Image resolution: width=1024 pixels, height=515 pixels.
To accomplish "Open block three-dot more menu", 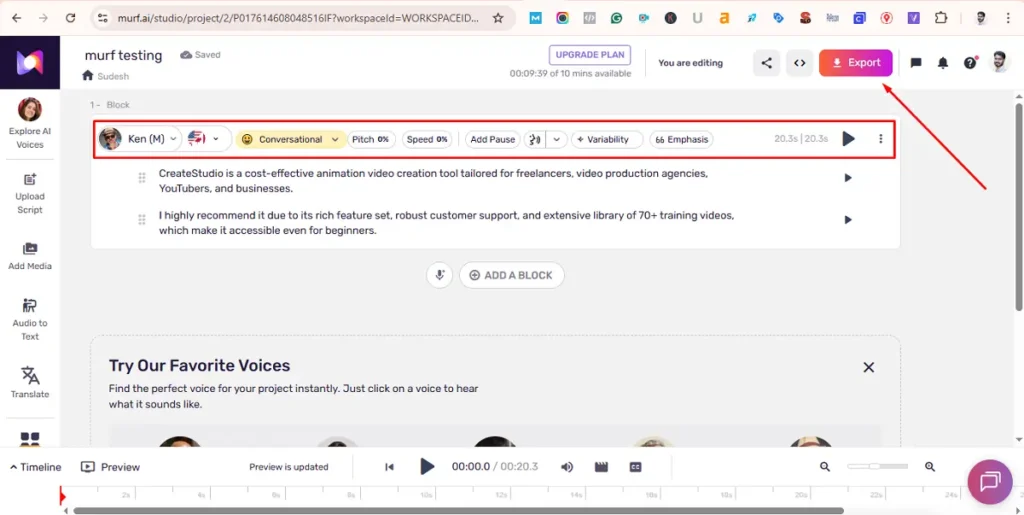I will click(x=880, y=138).
